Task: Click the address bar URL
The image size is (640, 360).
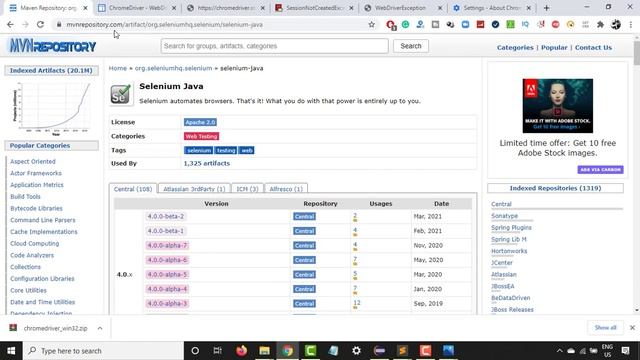Action: pyautogui.click(x=164, y=24)
